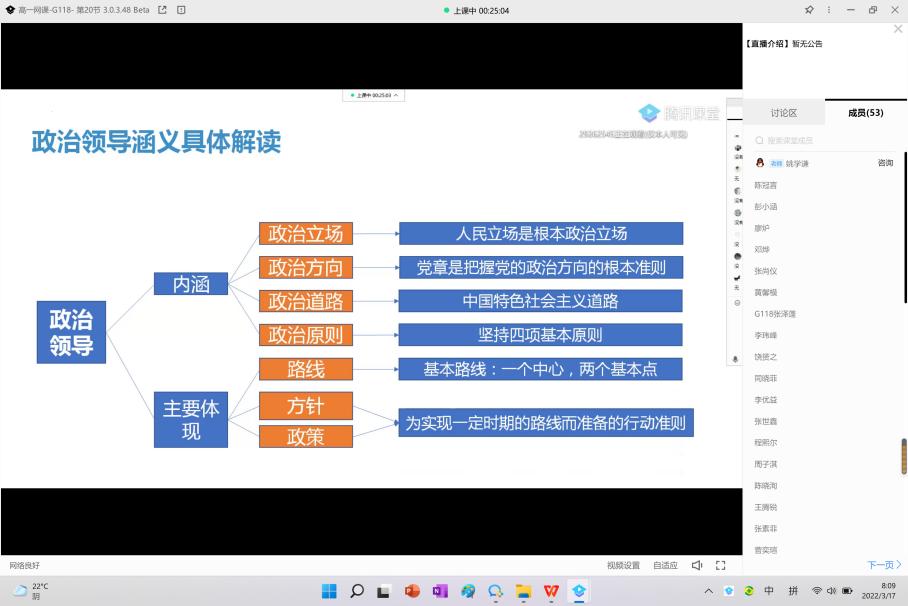Toggle the speaker volume icon
Screen dimensions: 908x606
[697, 565]
